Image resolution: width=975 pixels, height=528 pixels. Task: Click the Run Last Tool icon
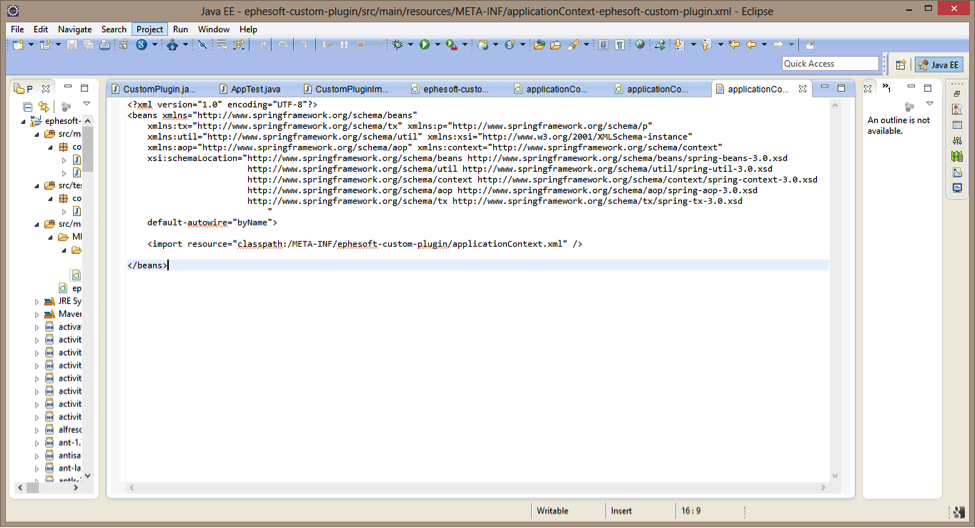click(452, 45)
